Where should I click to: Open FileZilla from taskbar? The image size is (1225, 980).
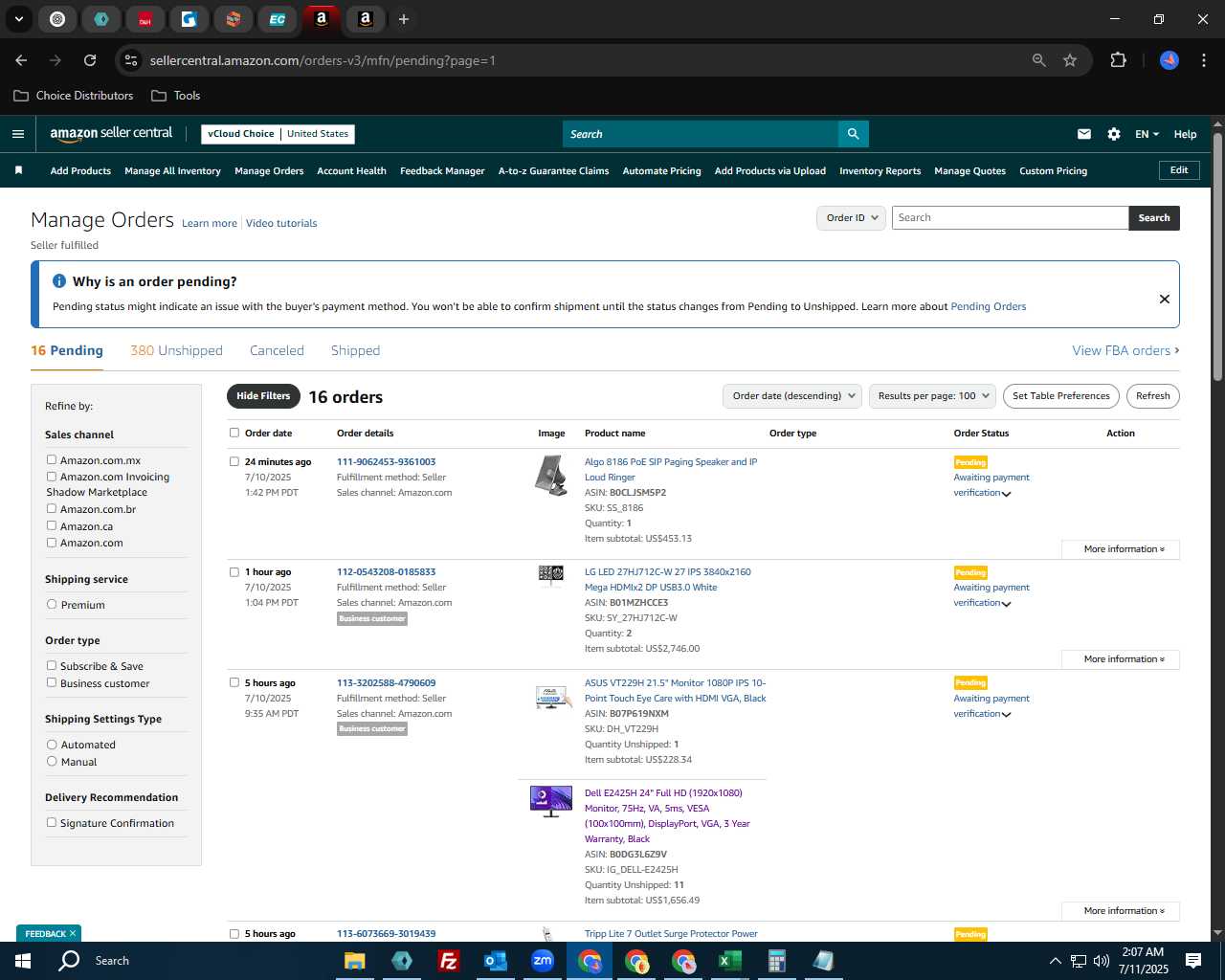point(448,961)
